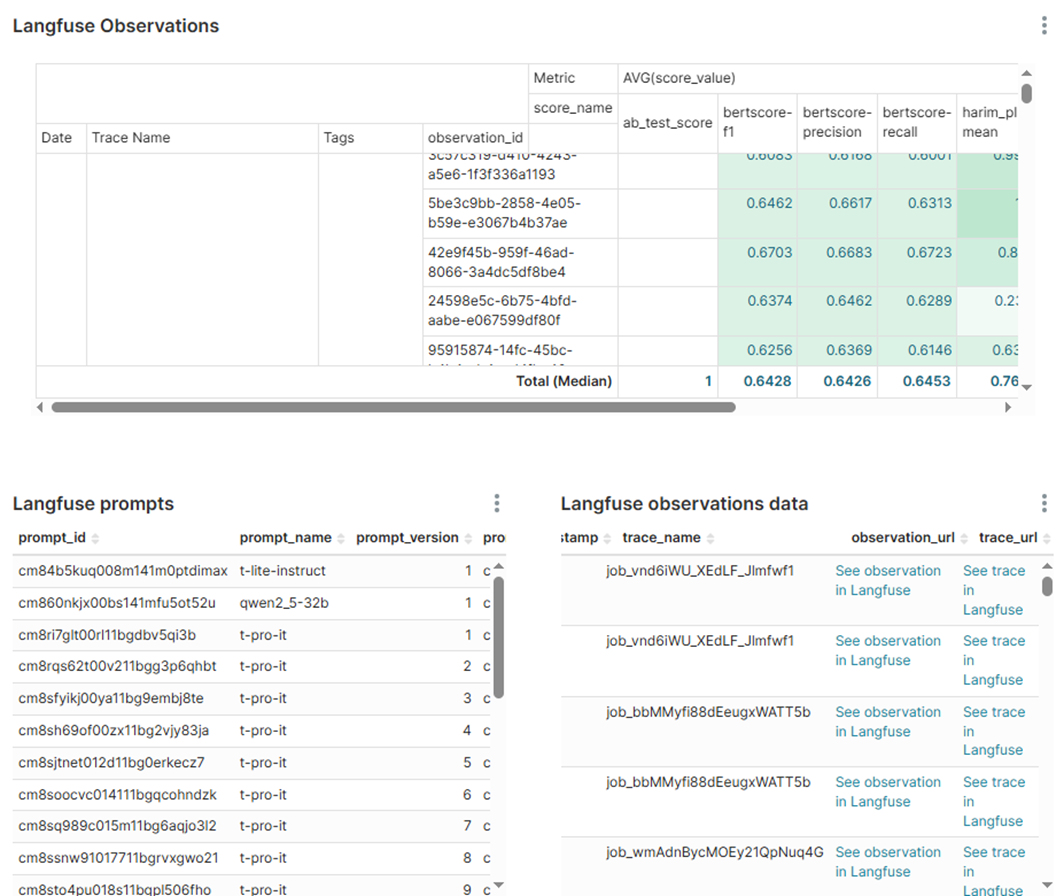
Task: Click the sort icon beside trace_name
Action: click(x=711, y=539)
